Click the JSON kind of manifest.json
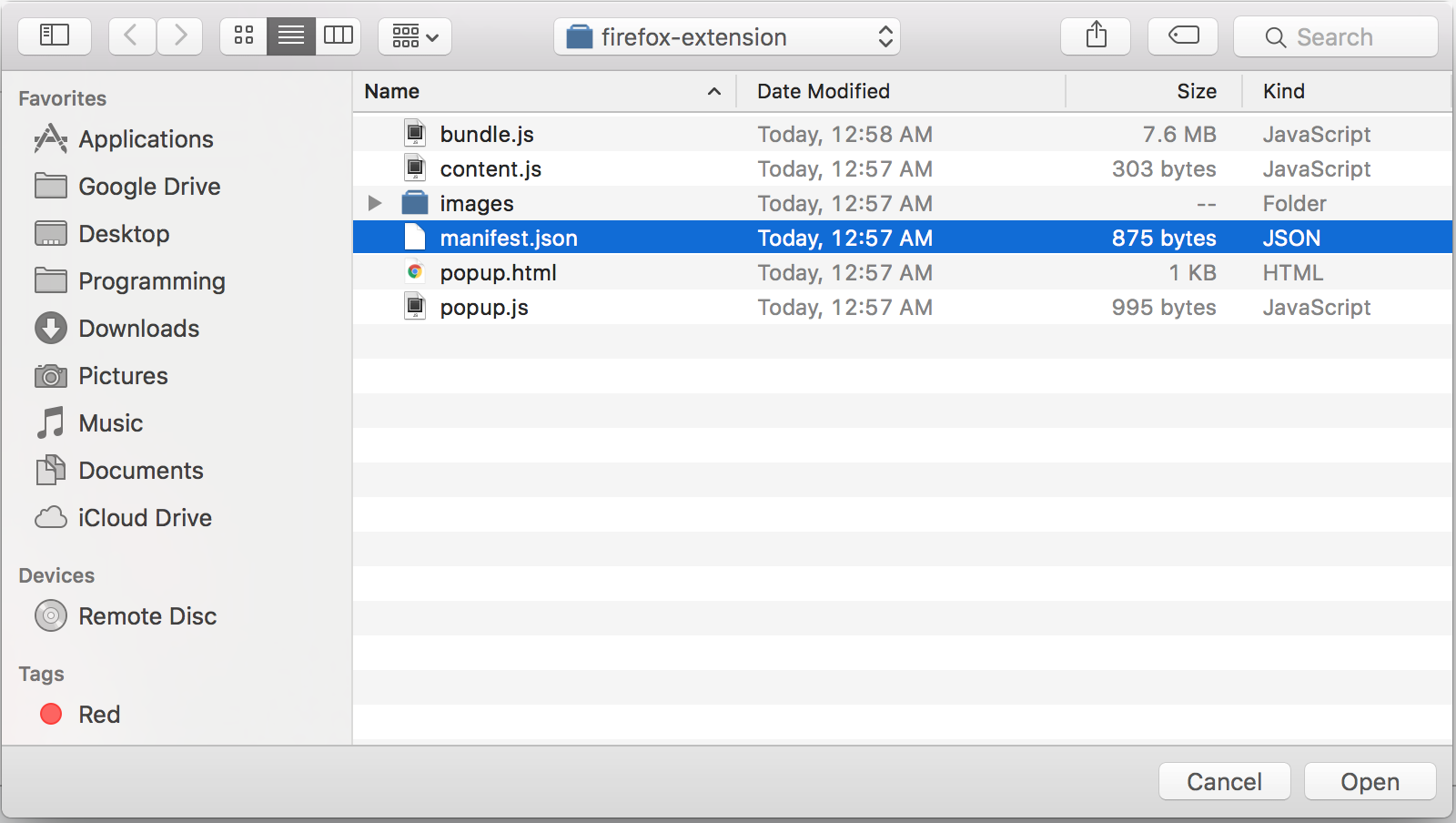1456x823 pixels. coord(1291,239)
